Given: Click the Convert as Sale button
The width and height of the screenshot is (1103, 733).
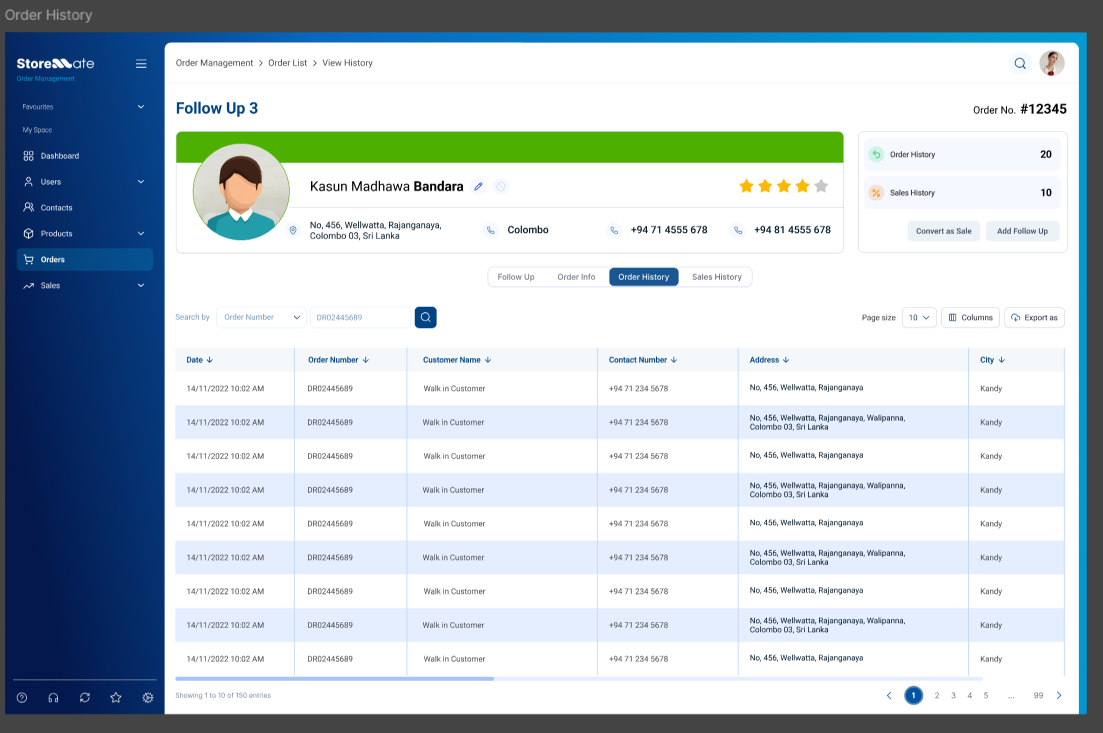Looking at the screenshot, I should click(943, 231).
